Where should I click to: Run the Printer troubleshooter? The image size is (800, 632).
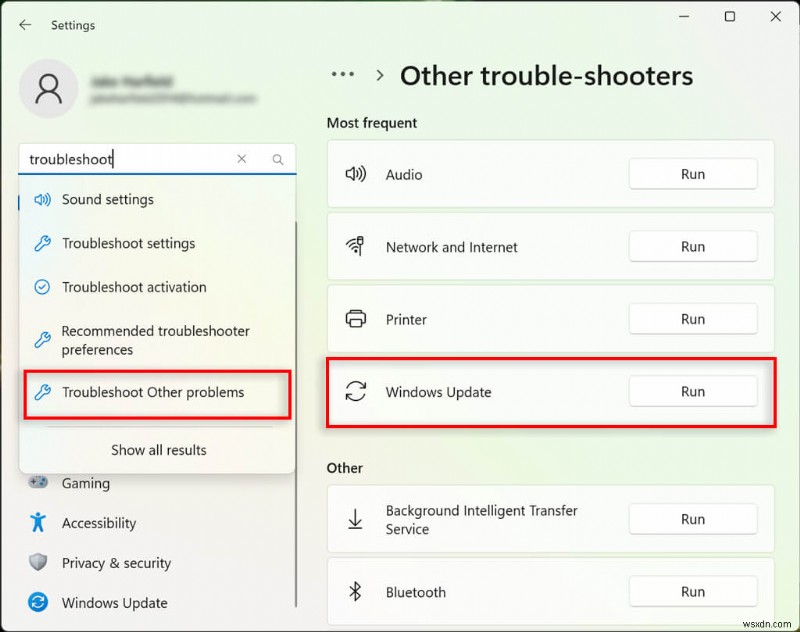693,319
